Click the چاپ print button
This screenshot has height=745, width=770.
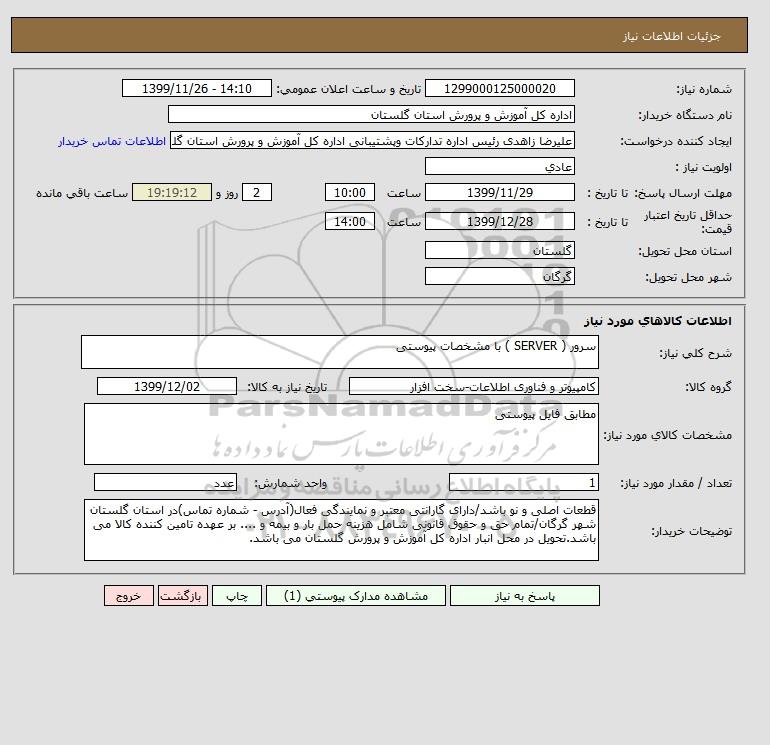pos(237,596)
